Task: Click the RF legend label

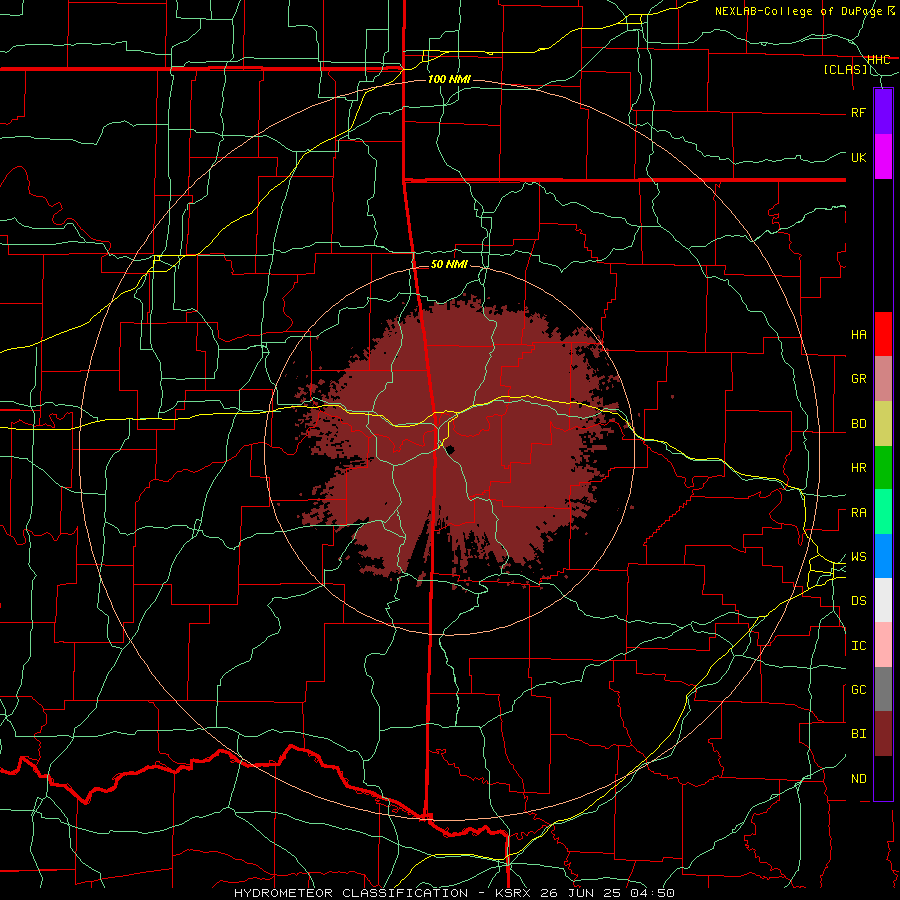Action: click(x=858, y=112)
